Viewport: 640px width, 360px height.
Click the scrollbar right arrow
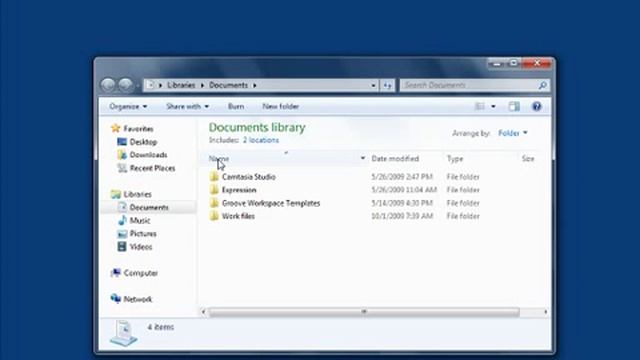point(546,312)
